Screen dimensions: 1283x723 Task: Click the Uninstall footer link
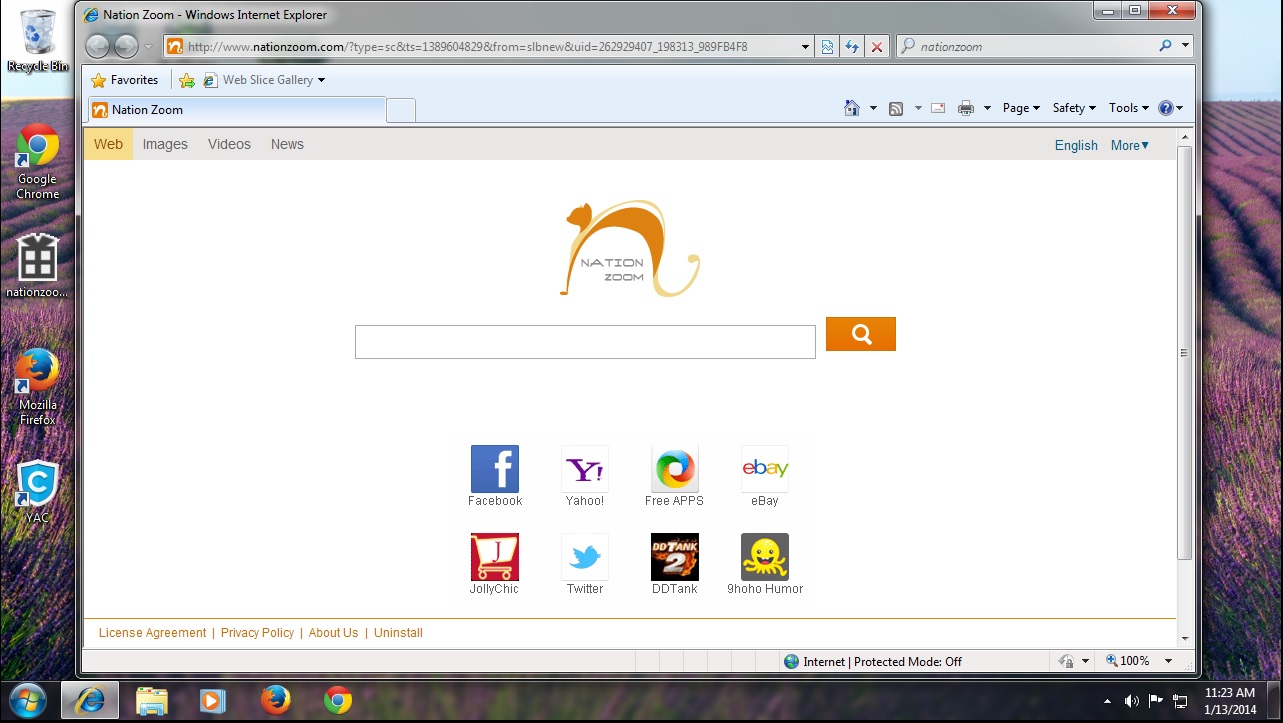[398, 633]
